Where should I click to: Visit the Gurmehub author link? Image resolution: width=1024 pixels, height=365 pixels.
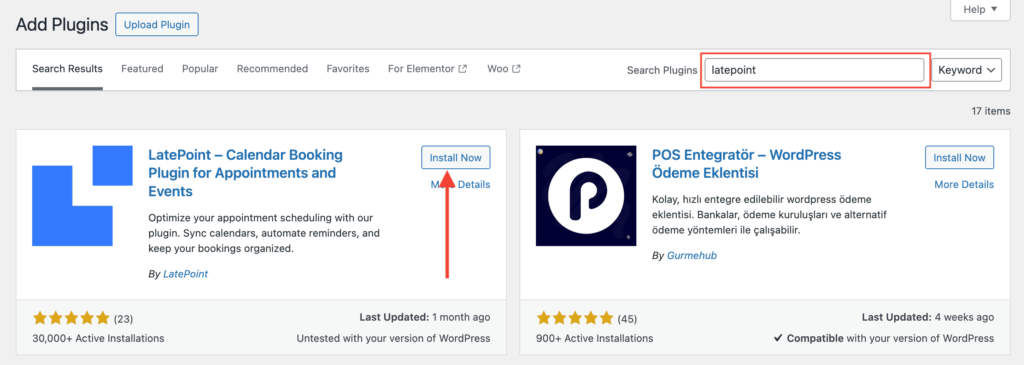692,255
